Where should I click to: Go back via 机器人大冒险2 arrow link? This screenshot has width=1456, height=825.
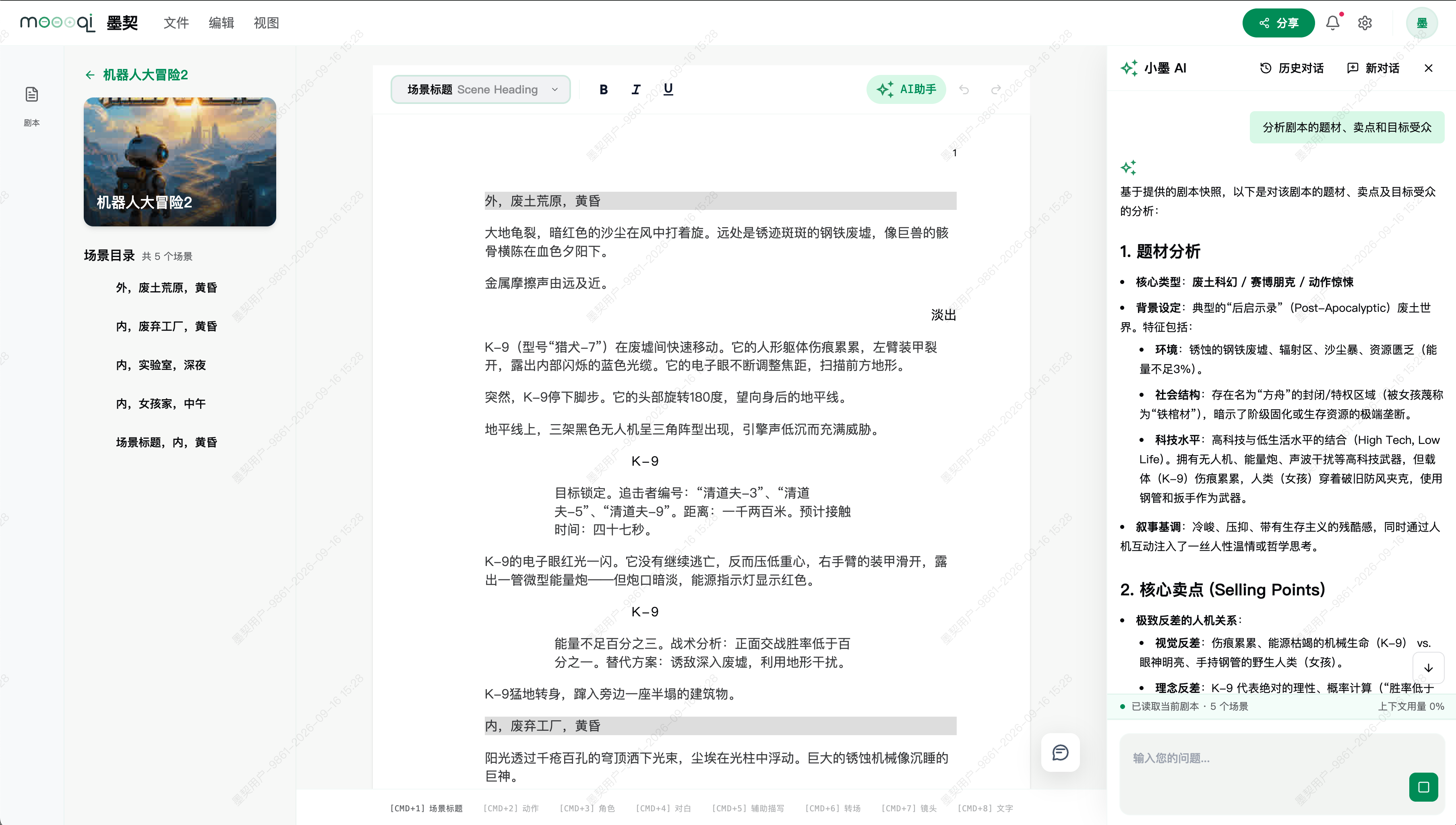pyautogui.click(x=136, y=75)
